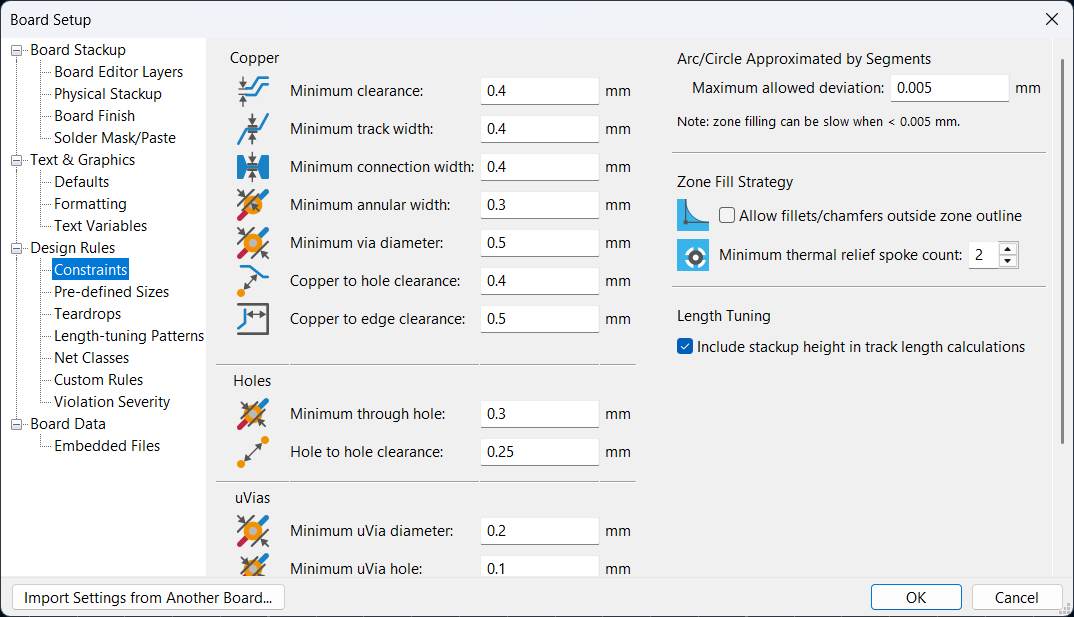This screenshot has height=617, width=1074.
Task: Click the hole to hole clearance icon
Action: [x=253, y=452]
